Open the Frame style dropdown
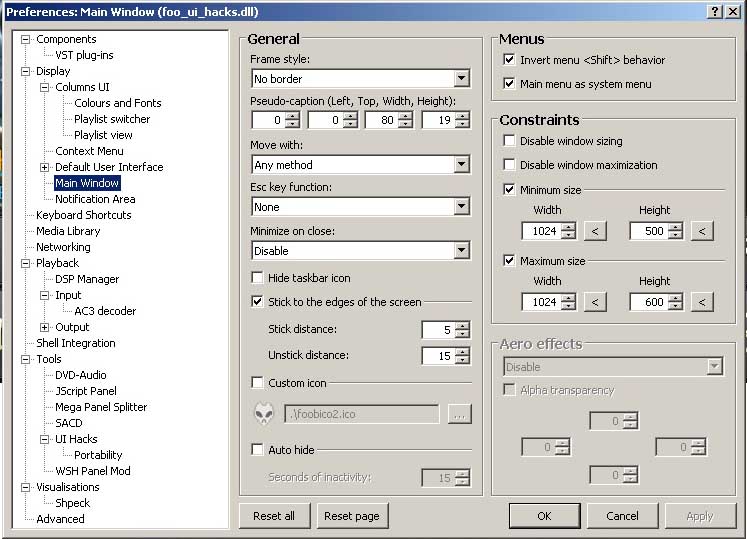This screenshot has width=747, height=539. tap(461, 79)
